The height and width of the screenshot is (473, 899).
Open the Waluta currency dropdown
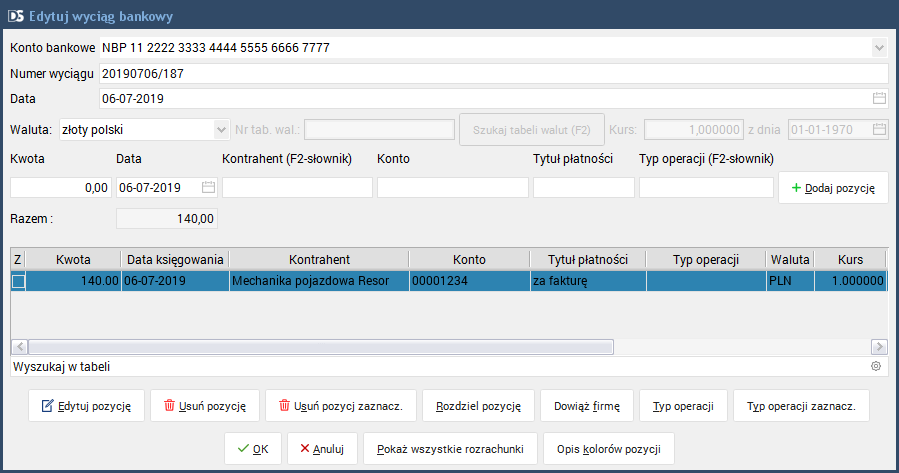221,130
